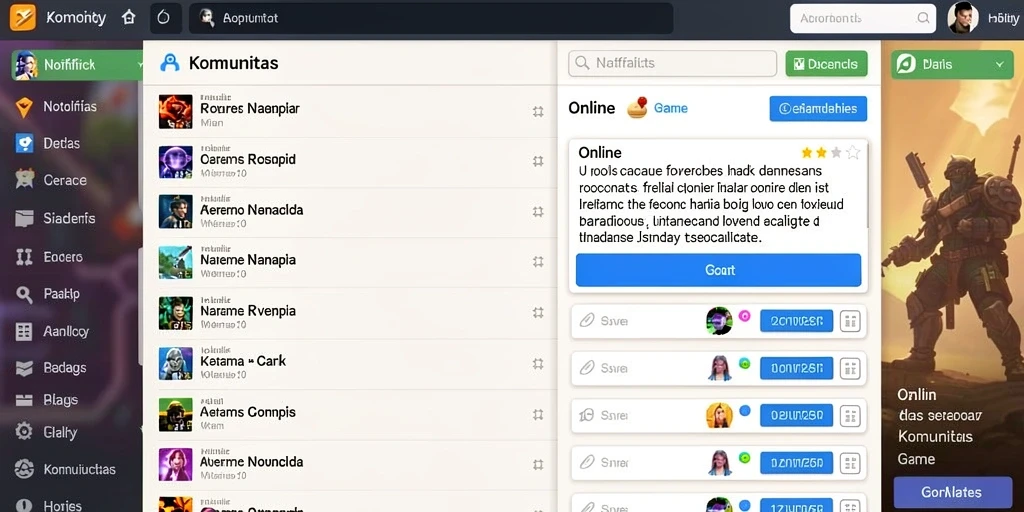Select the Averme Nouncida list entry
This screenshot has width=1024, height=512.
tap(349, 464)
